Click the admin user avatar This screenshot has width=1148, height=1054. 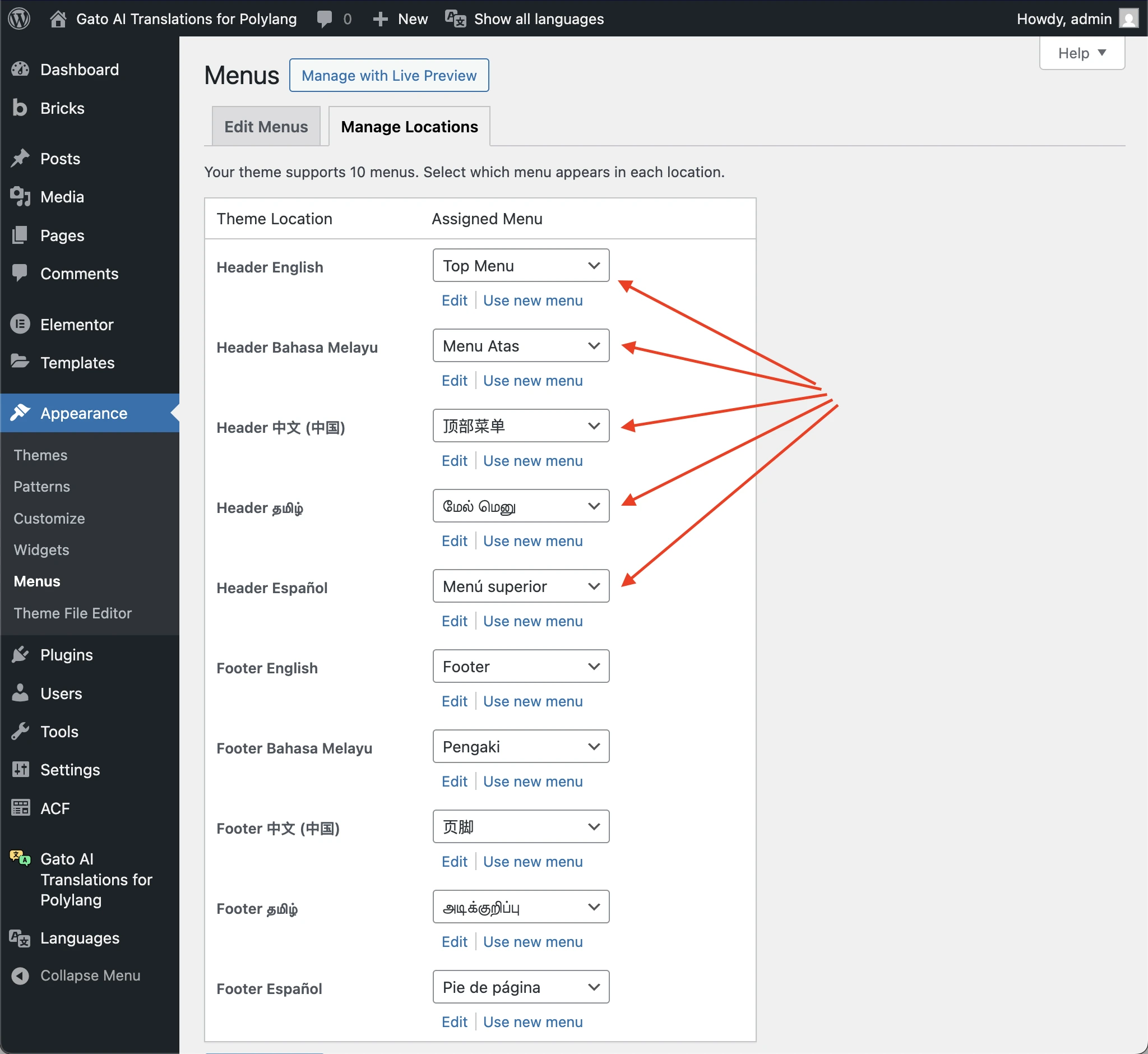tap(1128, 19)
